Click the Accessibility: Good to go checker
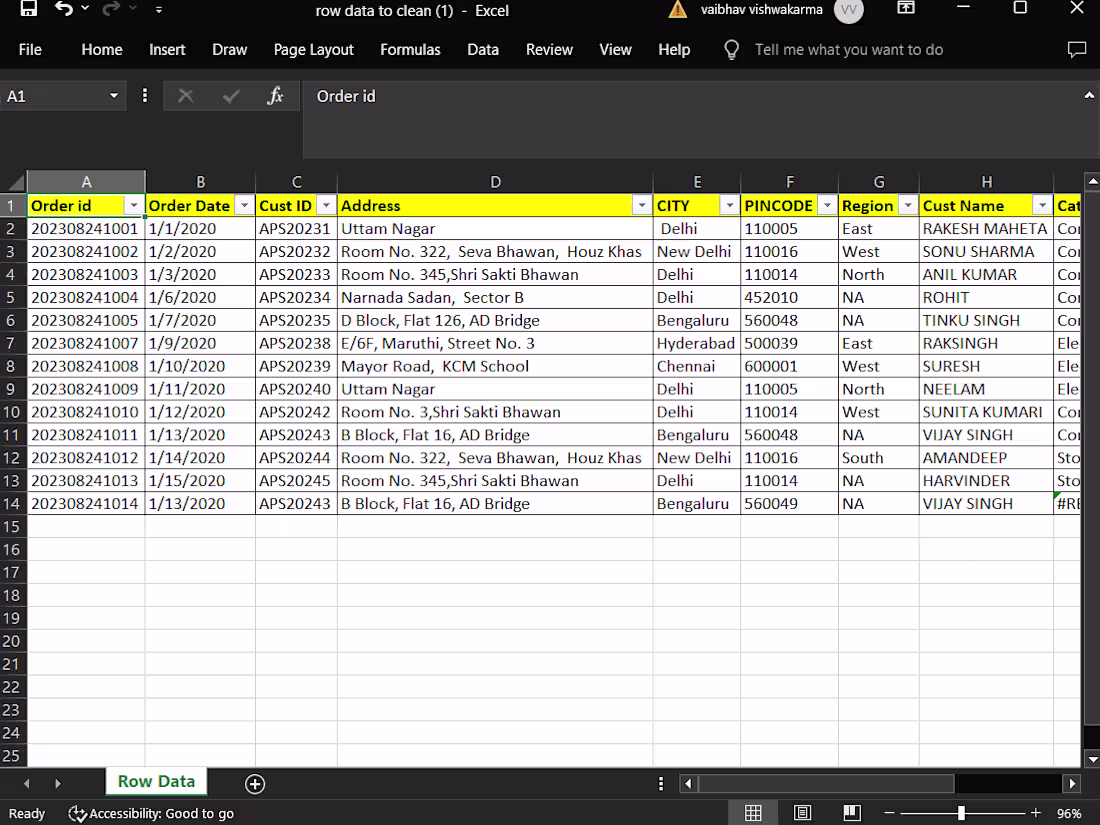This screenshot has width=1100, height=825. (x=150, y=813)
